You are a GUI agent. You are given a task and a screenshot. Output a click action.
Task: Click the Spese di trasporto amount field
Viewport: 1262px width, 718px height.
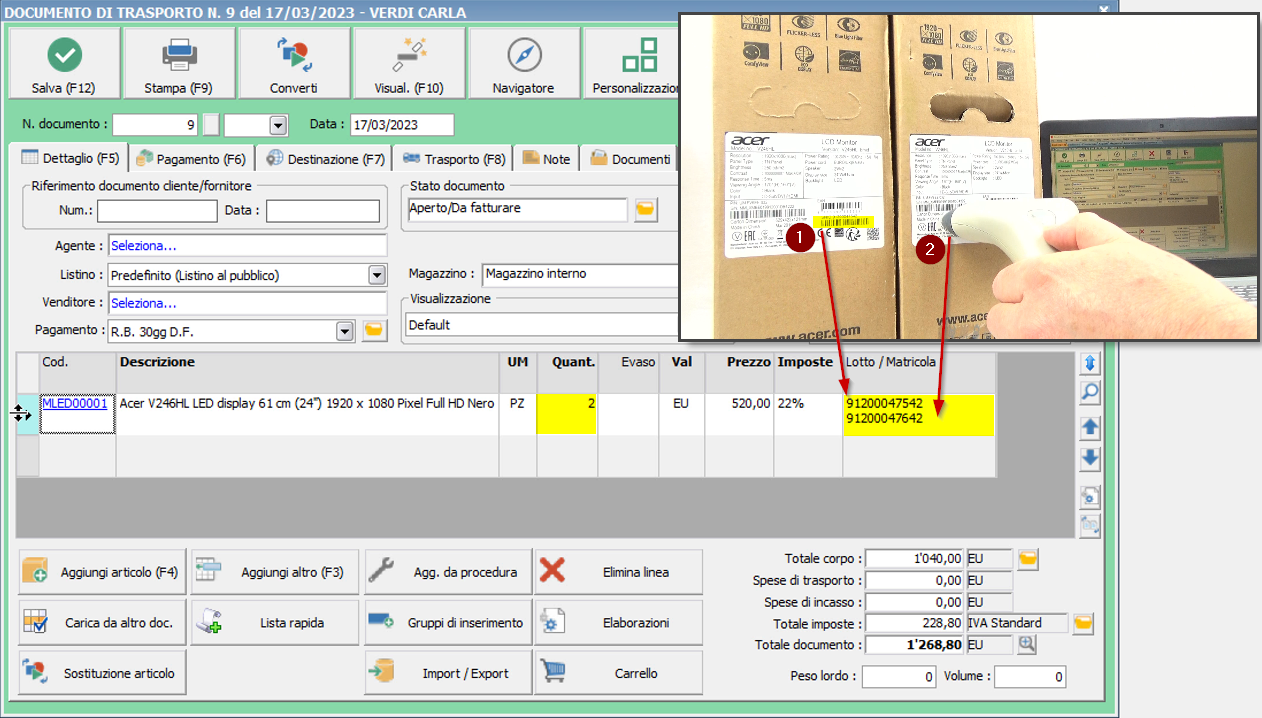click(915, 580)
